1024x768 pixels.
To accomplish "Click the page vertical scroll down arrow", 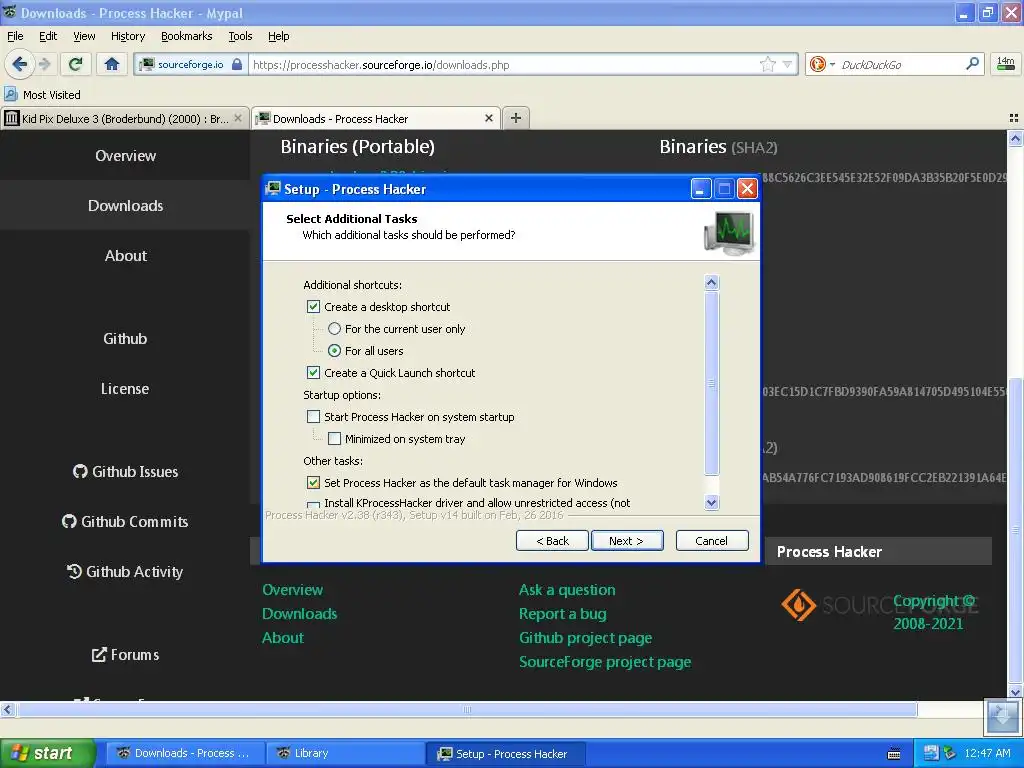I will tap(1016, 692).
